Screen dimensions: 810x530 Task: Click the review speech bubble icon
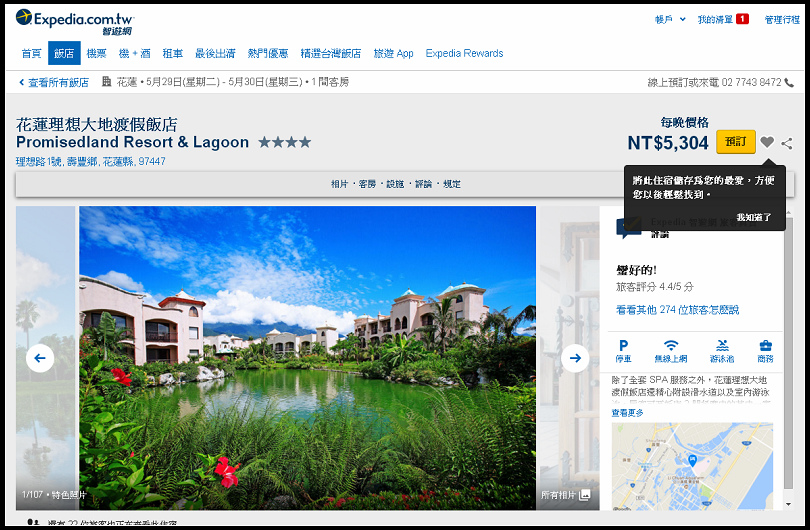pos(629,228)
